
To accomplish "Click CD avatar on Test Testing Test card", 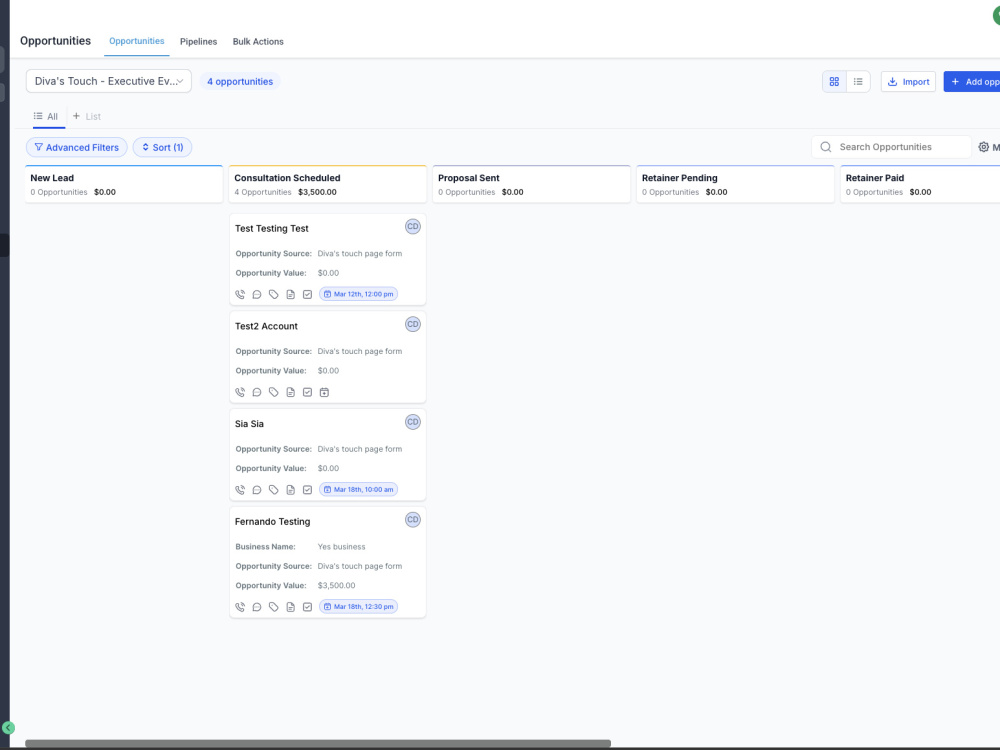I will [x=413, y=226].
